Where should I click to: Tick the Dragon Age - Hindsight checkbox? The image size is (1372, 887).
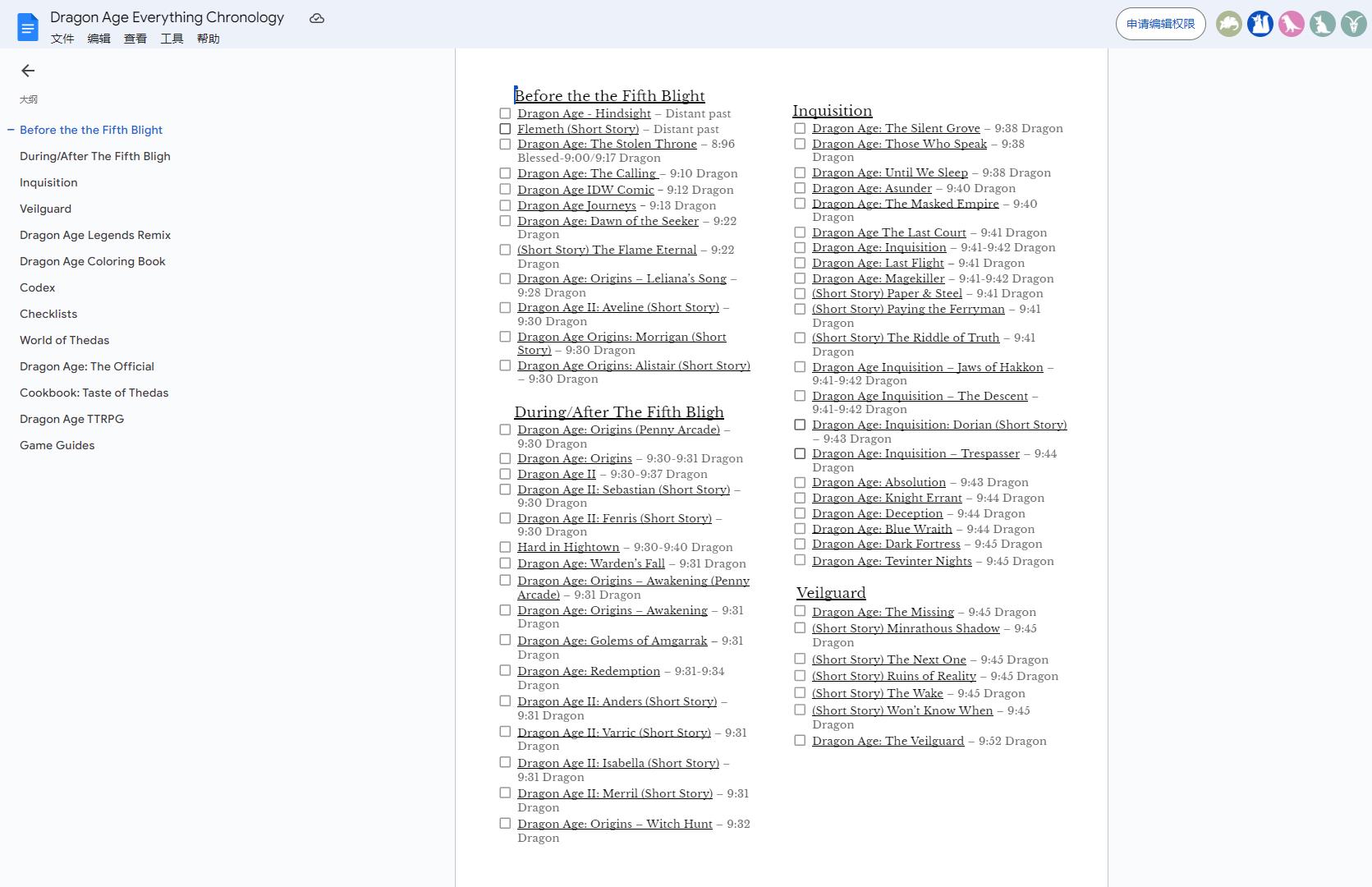(505, 113)
